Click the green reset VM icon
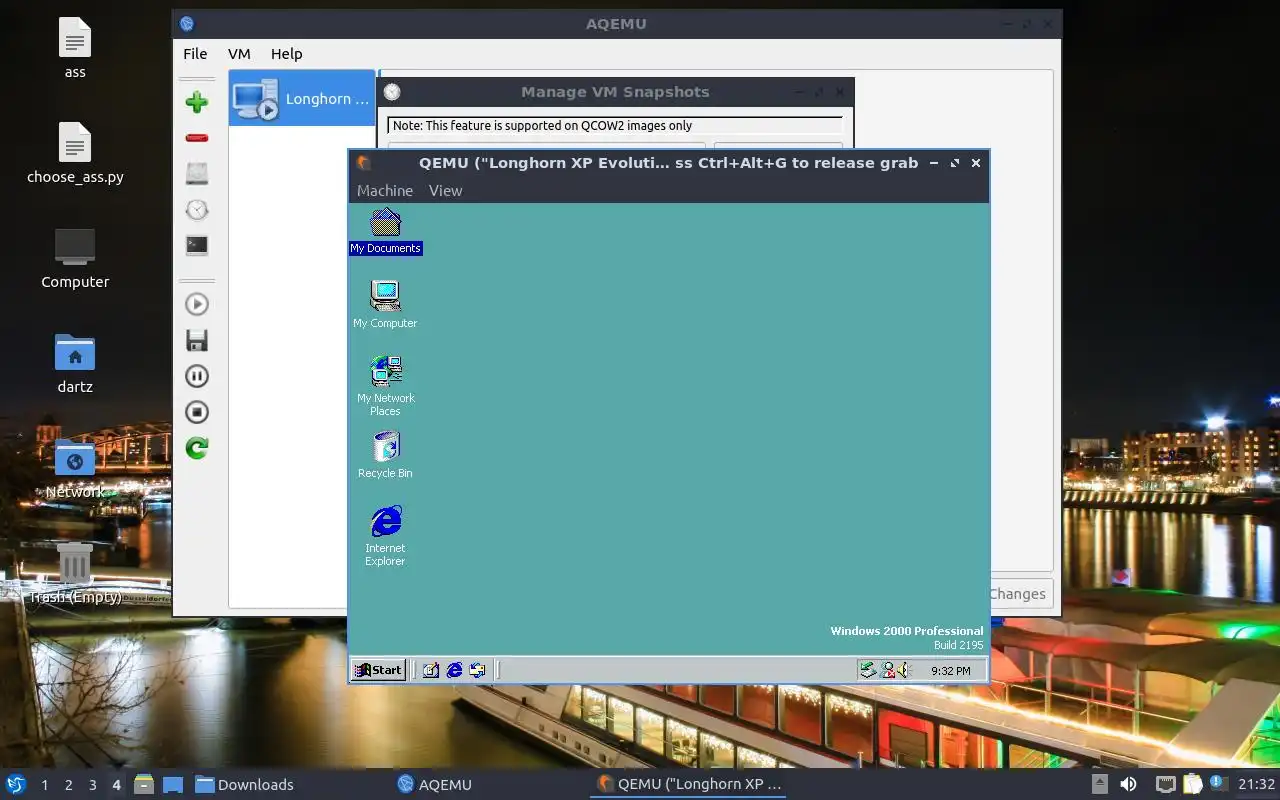Viewport: 1280px width, 800px height. 197,448
